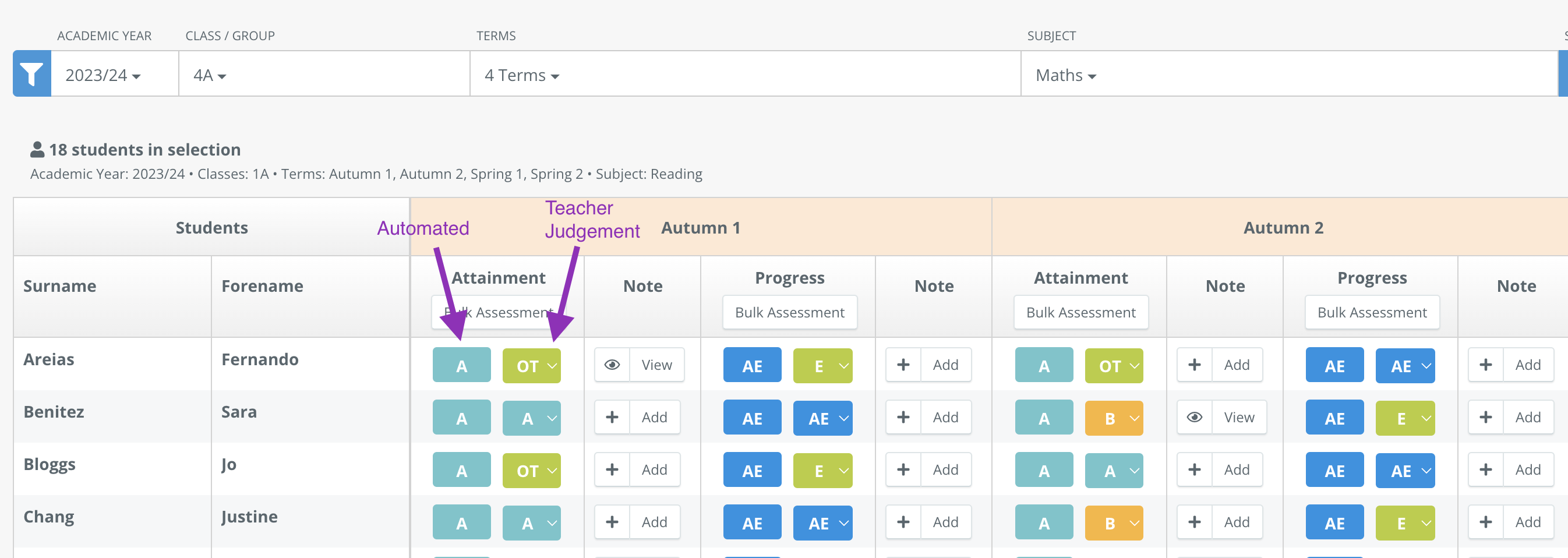This screenshot has height=558, width=1568.
Task: Add Autumn 1 progress note for Areias
Action: 928,365
